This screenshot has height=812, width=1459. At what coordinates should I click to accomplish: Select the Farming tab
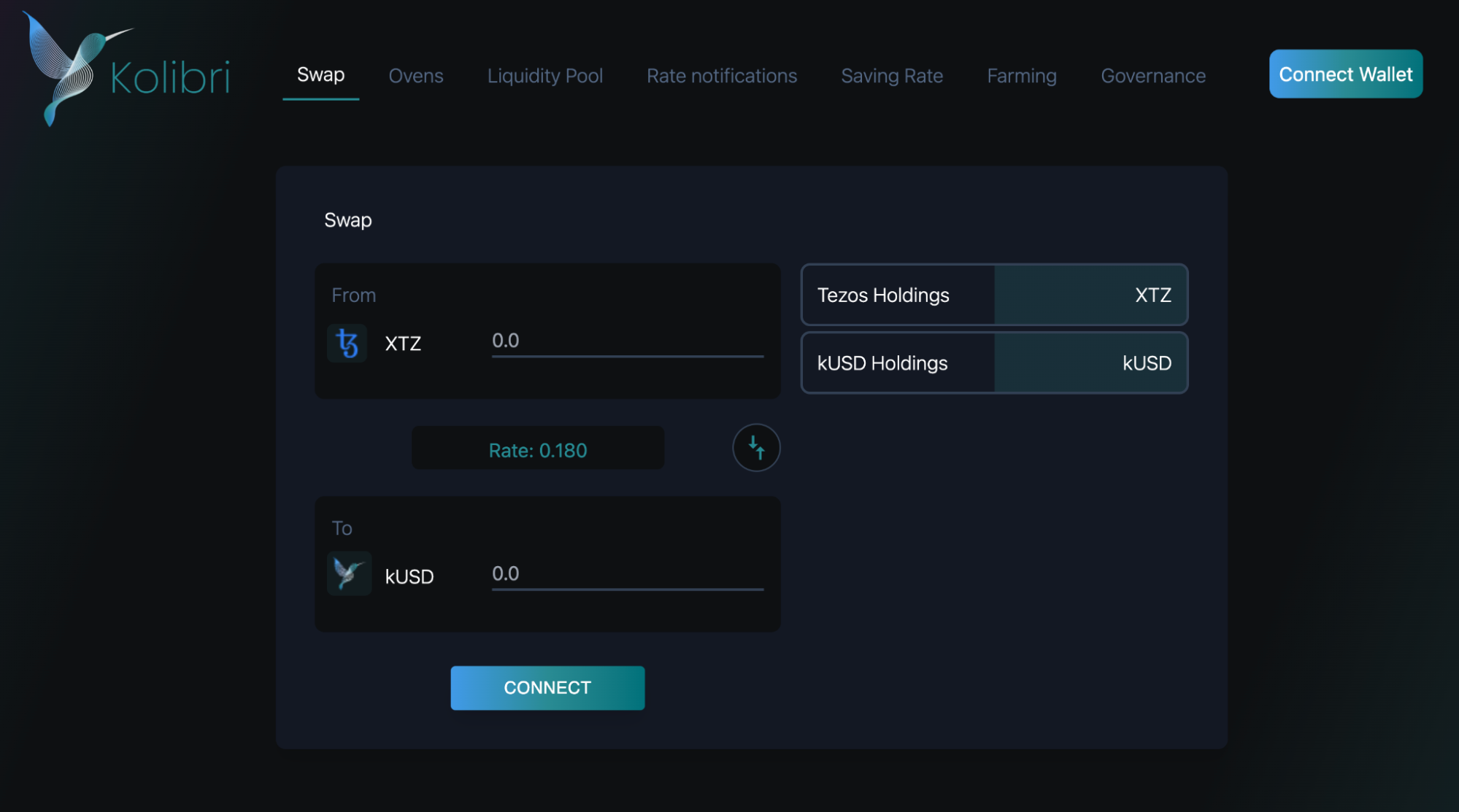1021,76
